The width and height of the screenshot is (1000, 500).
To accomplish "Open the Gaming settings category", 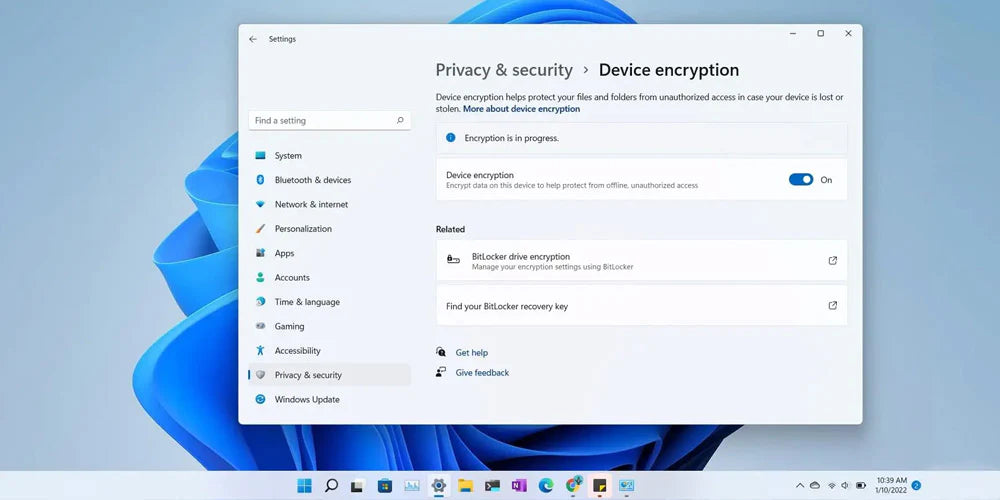I will (x=289, y=327).
